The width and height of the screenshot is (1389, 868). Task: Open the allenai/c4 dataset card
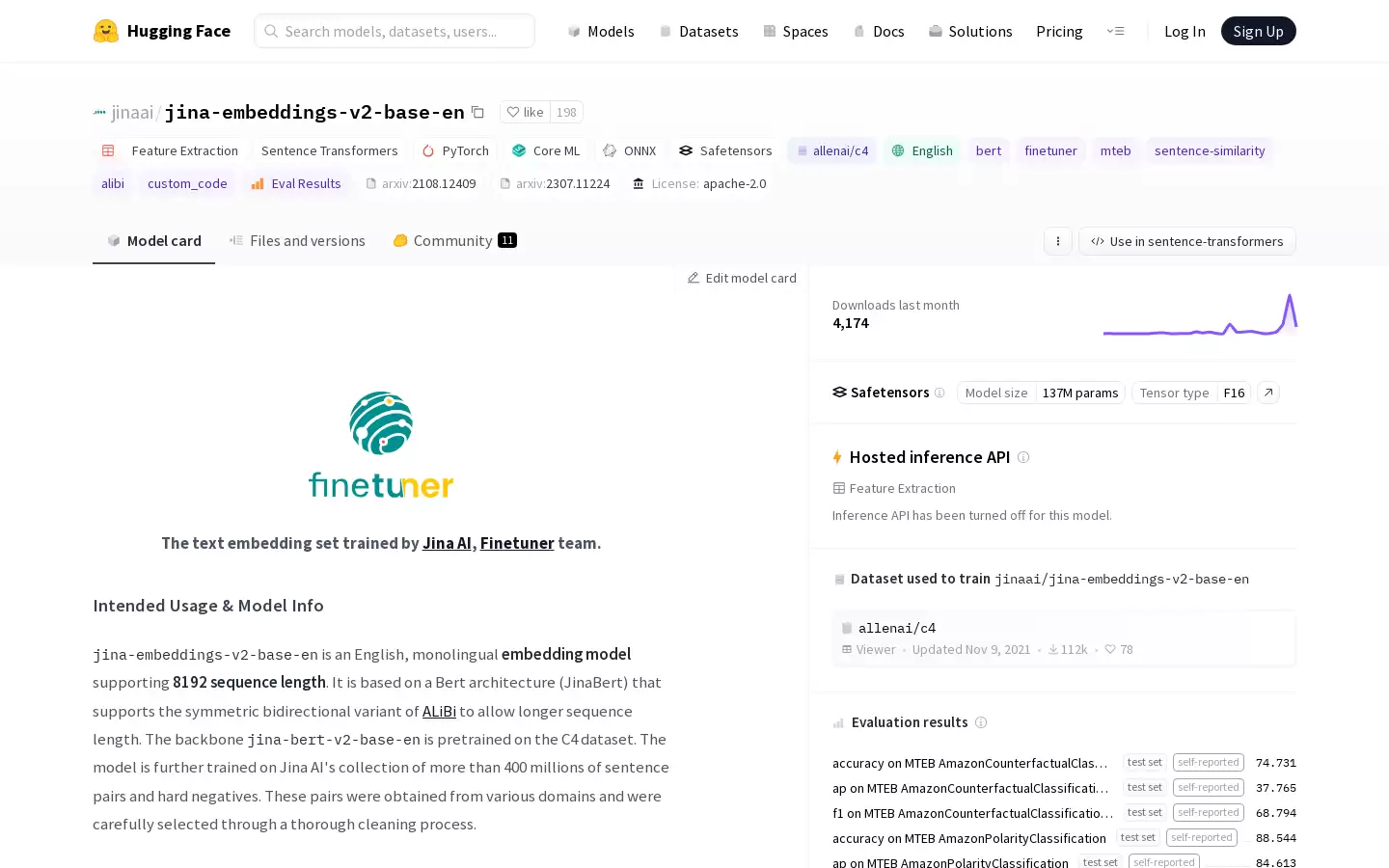point(1064,638)
